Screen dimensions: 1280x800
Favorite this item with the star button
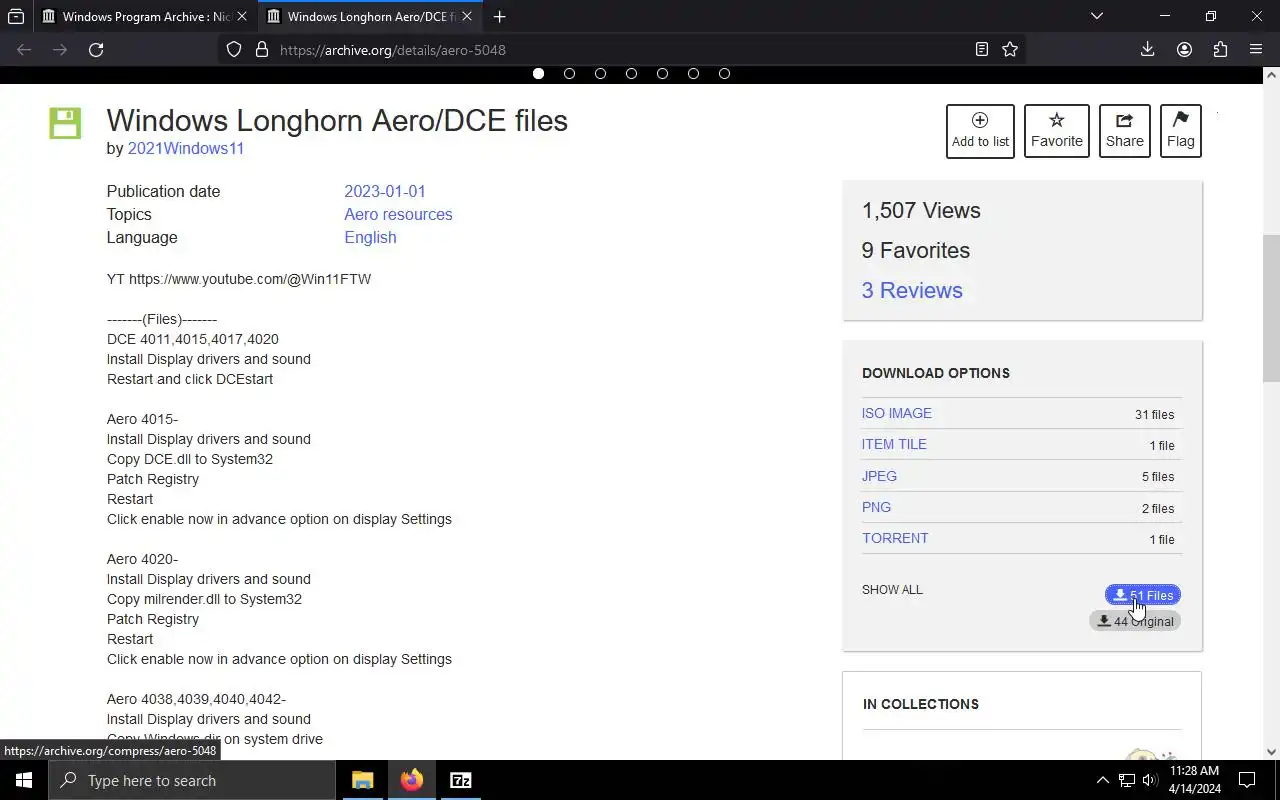pyautogui.click(x=1056, y=131)
